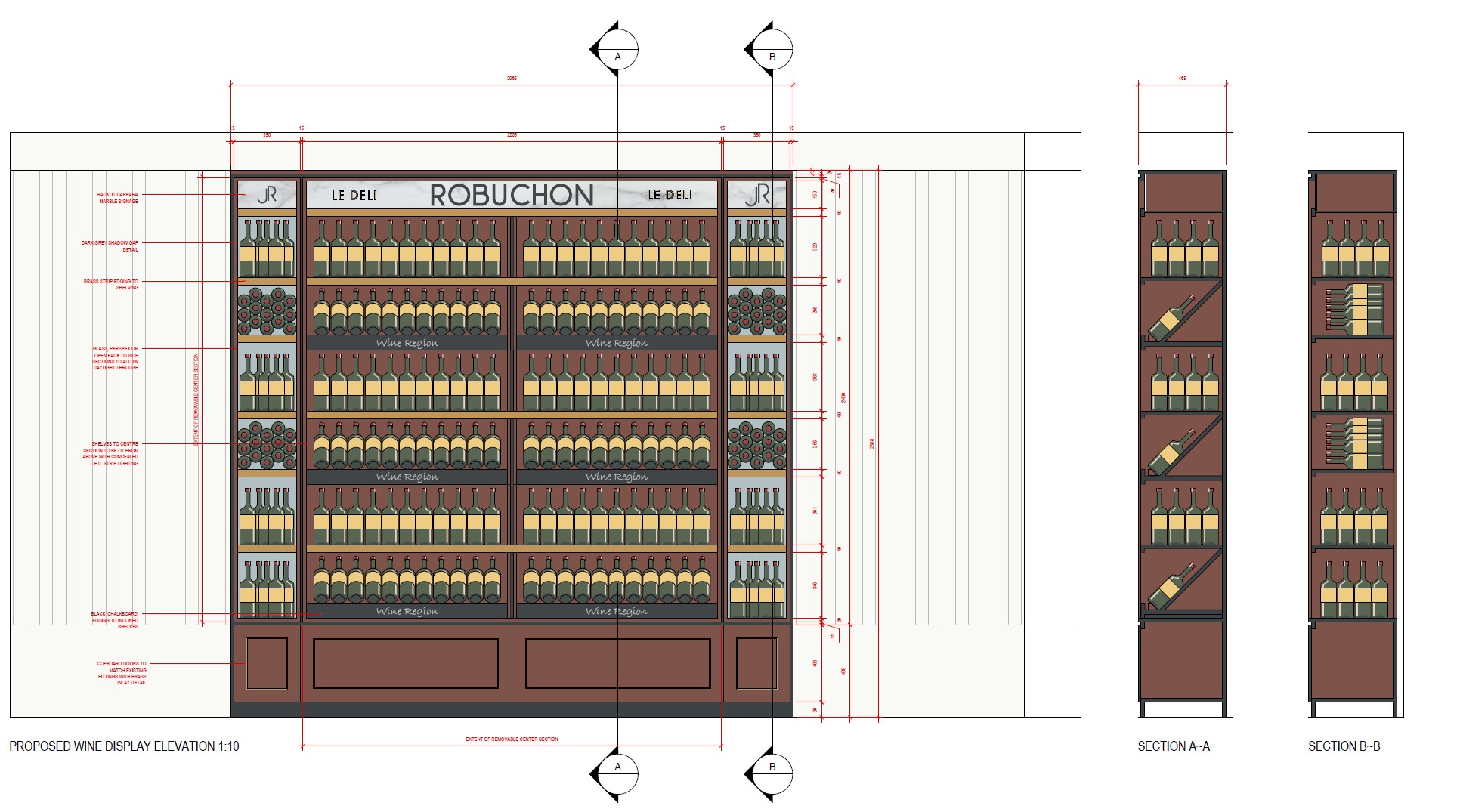1457x812 pixels.
Task: Select the left LE DELI sign text
Action: point(354,196)
